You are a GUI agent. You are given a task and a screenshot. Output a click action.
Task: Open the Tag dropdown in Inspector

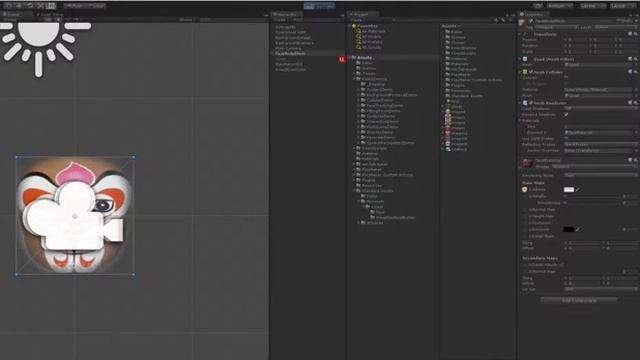click(x=557, y=27)
